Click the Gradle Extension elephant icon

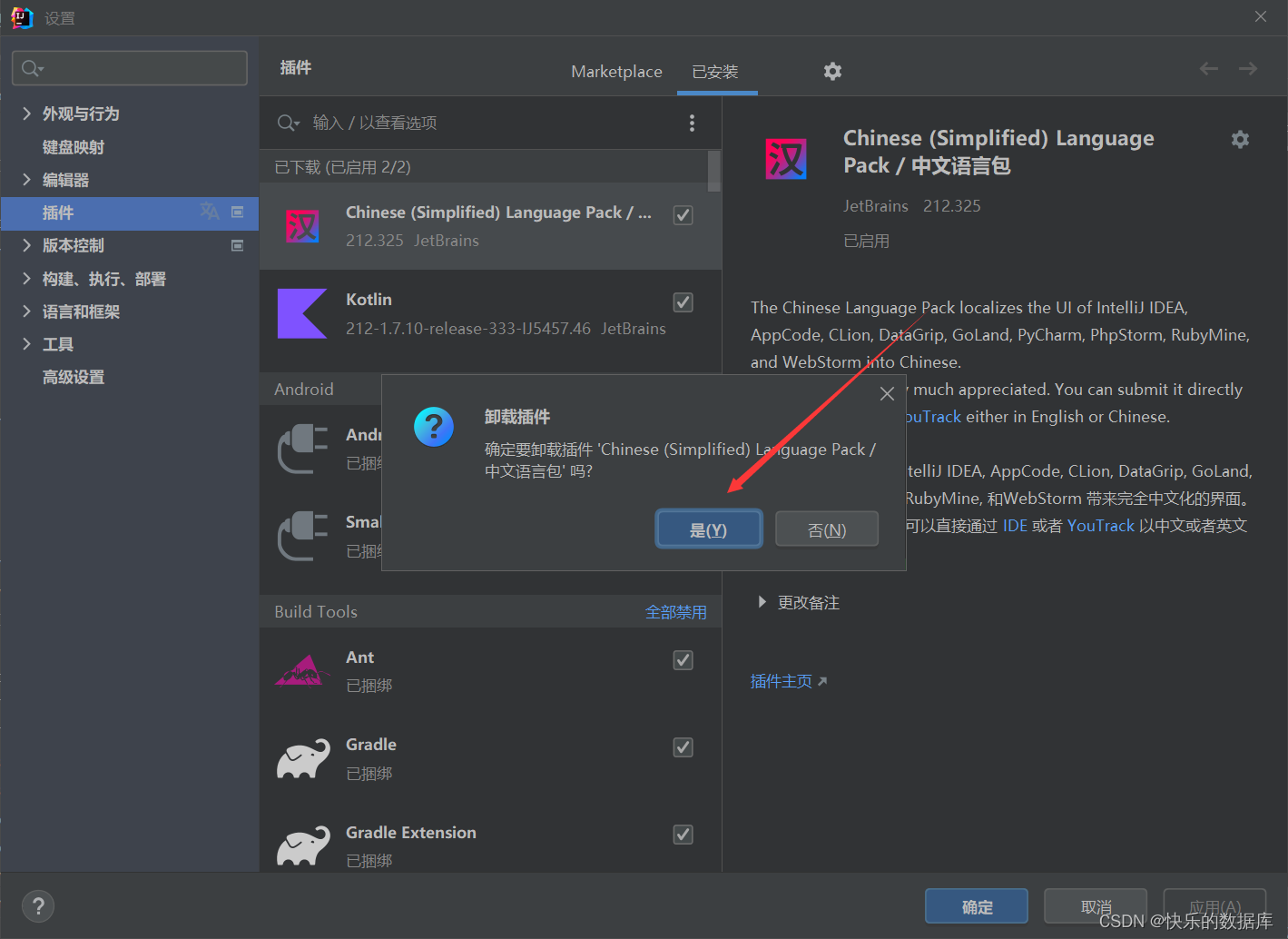click(303, 845)
